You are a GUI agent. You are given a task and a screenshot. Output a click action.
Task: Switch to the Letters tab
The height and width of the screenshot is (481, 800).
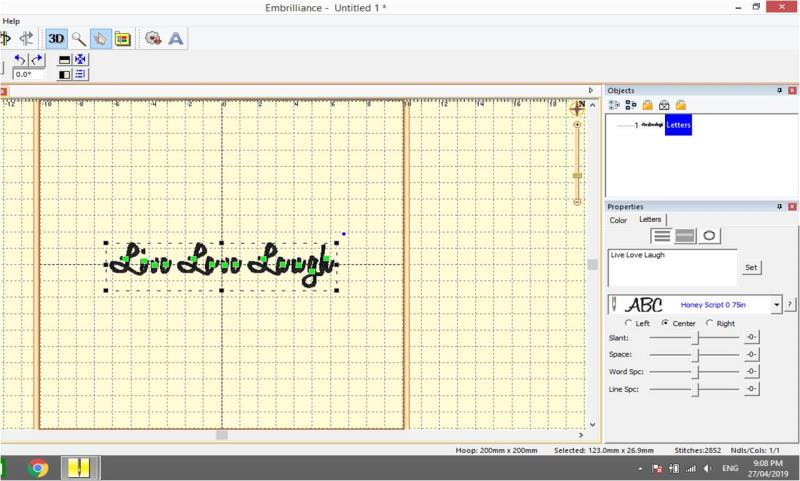[650, 219]
